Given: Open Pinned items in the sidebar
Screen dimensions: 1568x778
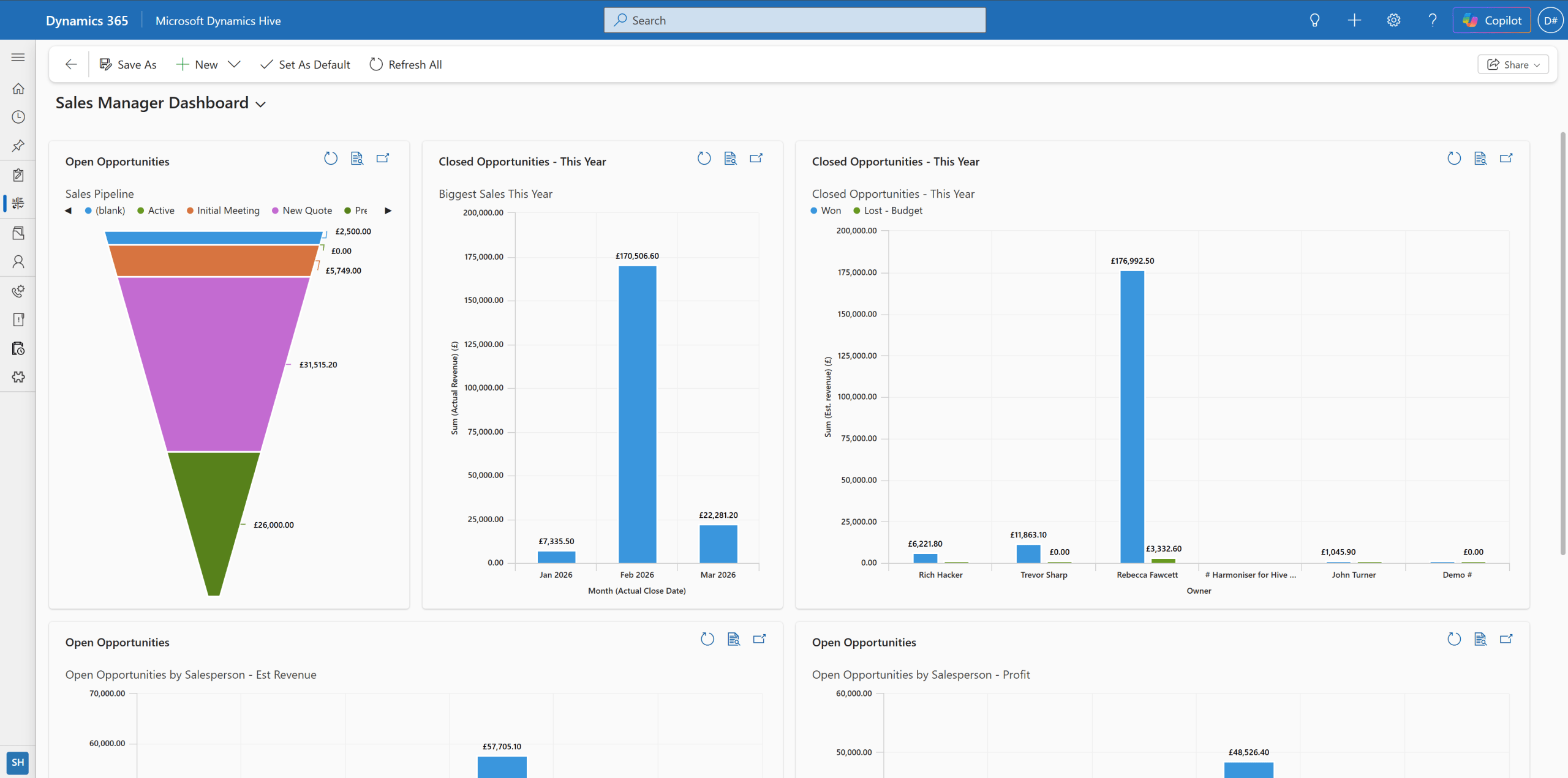Looking at the screenshot, I should tap(18, 146).
